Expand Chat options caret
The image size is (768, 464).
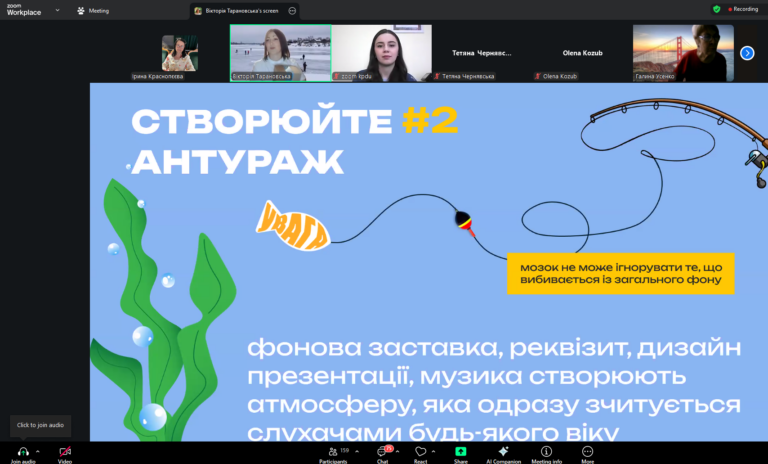click(397, 451)
